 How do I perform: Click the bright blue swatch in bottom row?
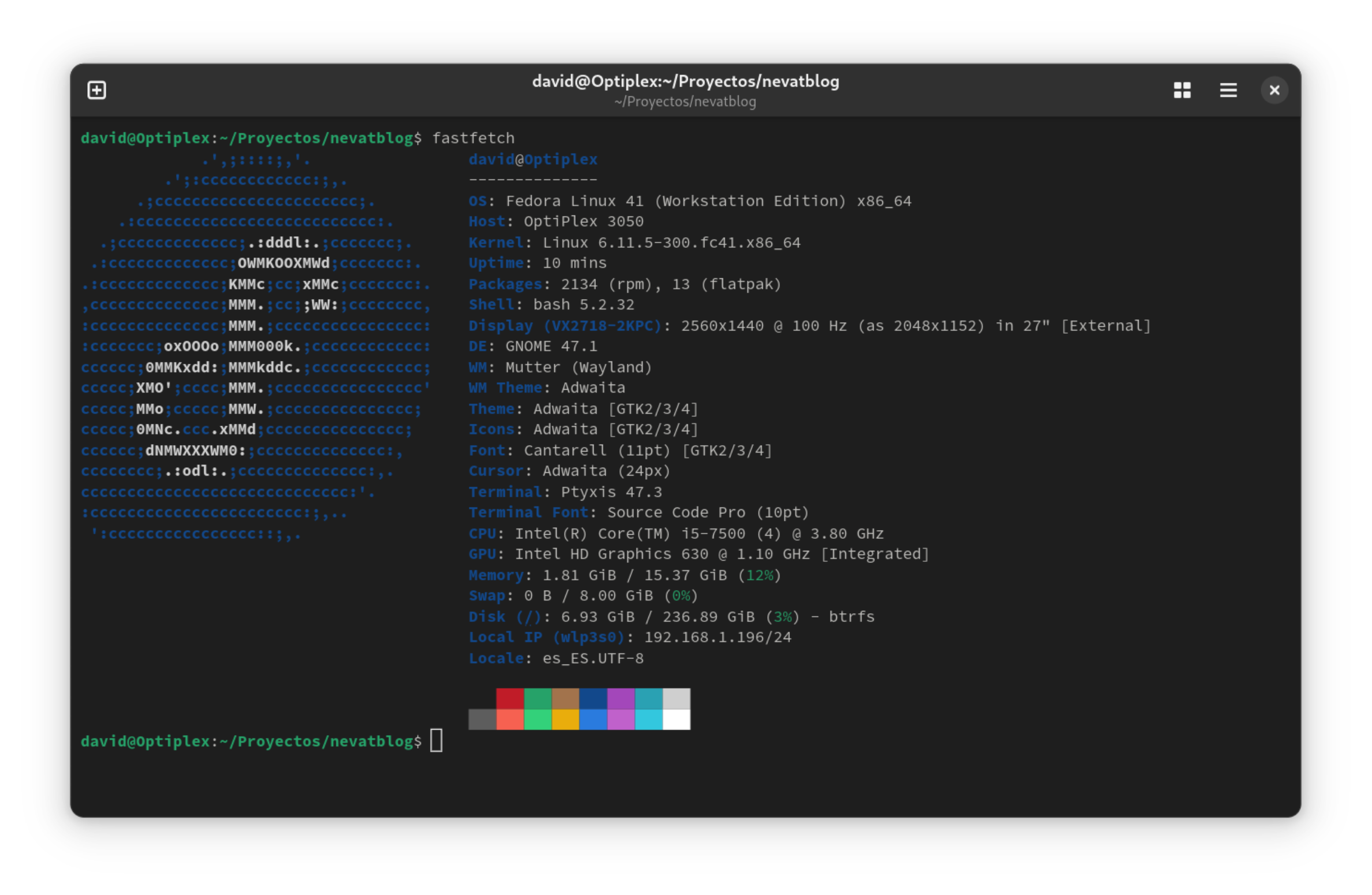coord(593,719)
